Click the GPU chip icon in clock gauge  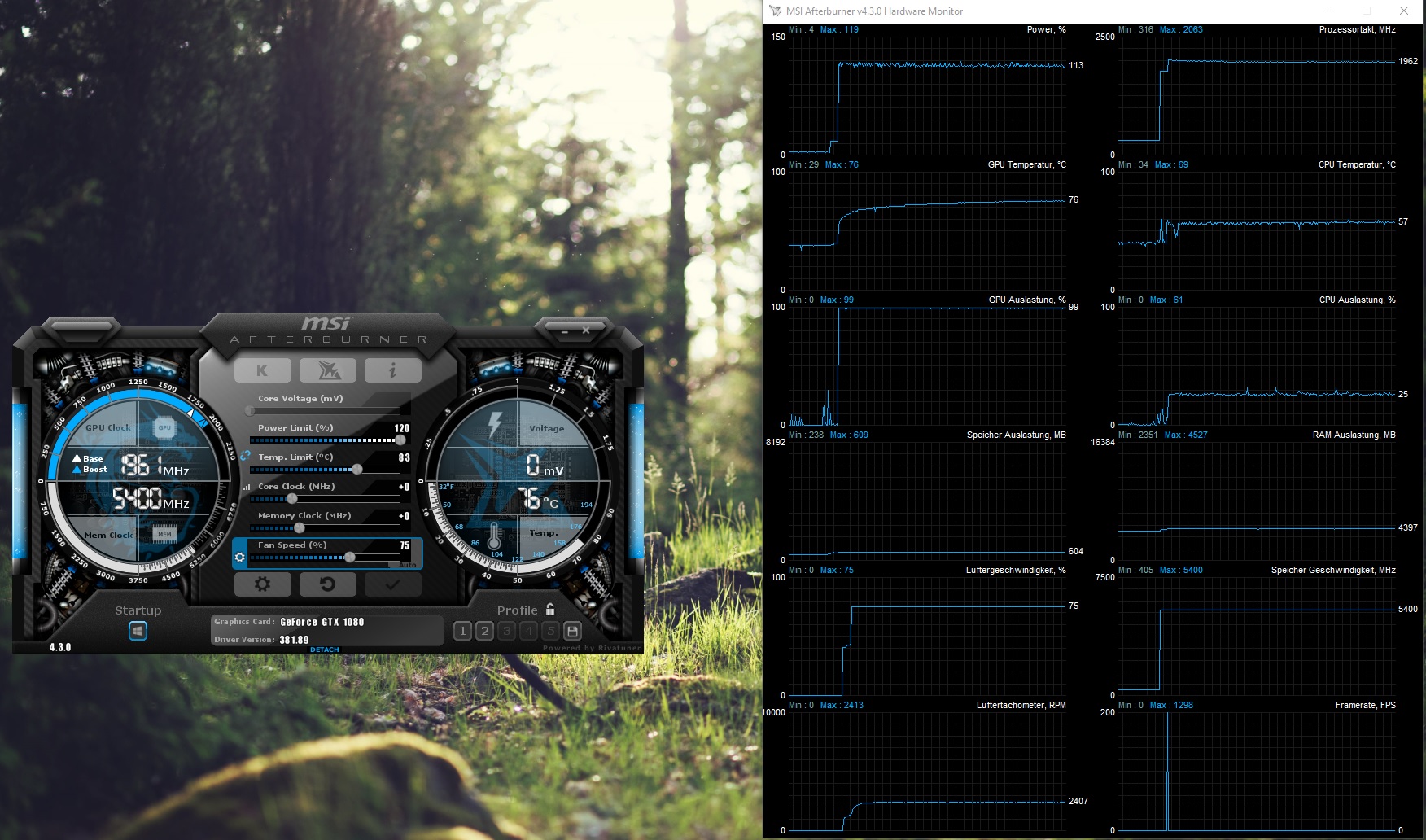click(x=164, y=427)
